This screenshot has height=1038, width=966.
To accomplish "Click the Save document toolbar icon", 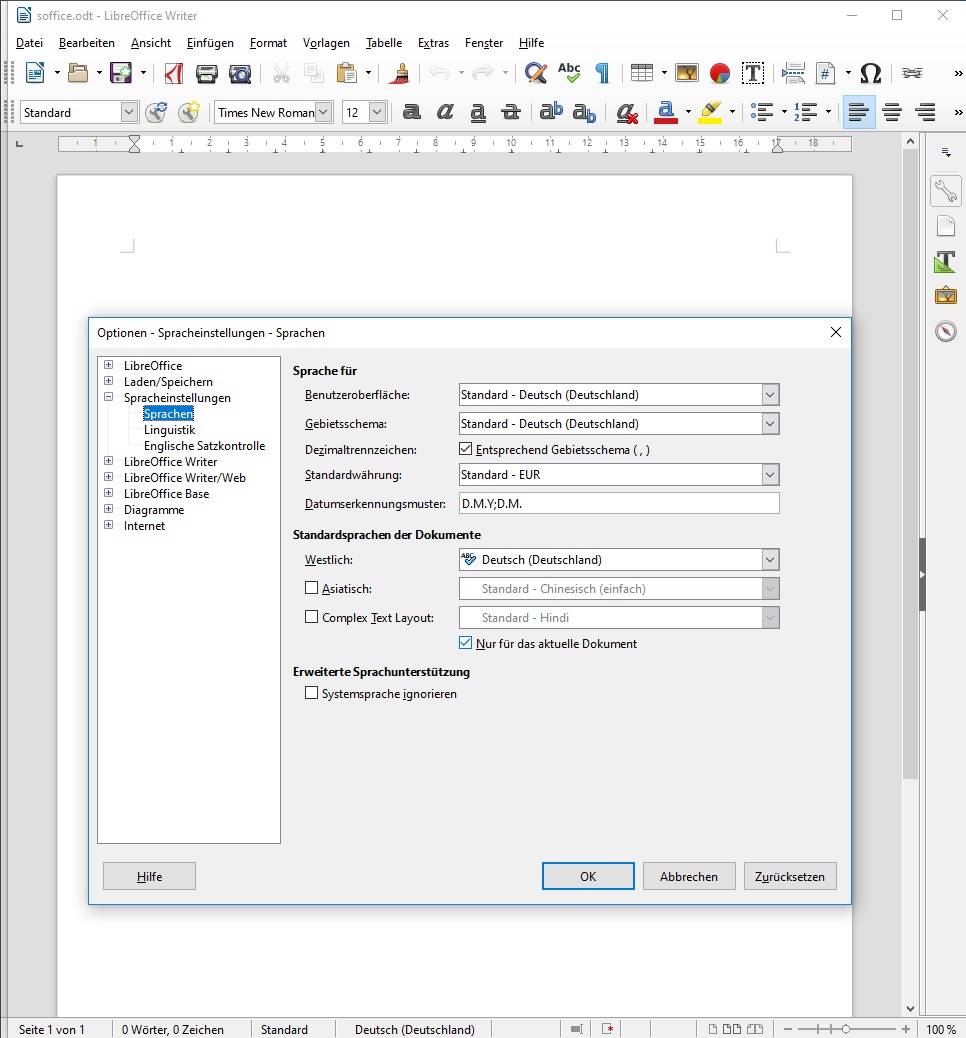I will click(x=121, y=73).
